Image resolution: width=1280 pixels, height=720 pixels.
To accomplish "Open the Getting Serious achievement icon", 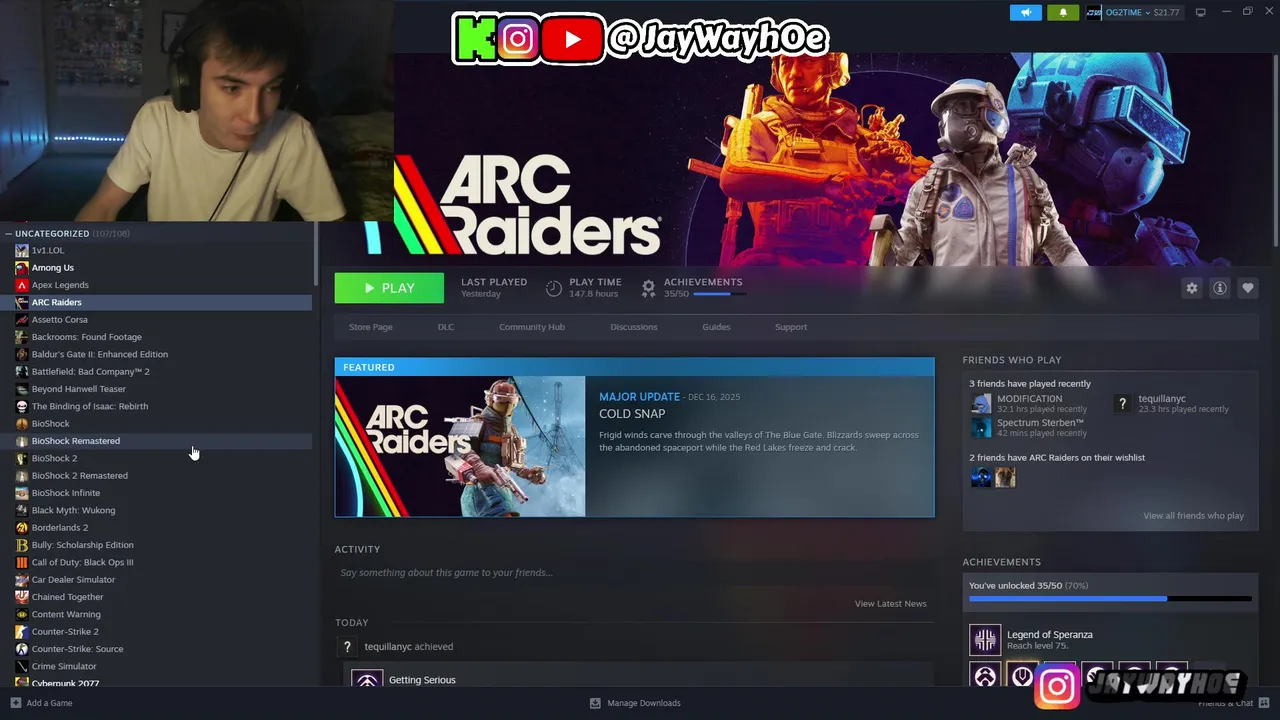I will tap(367, 679).
